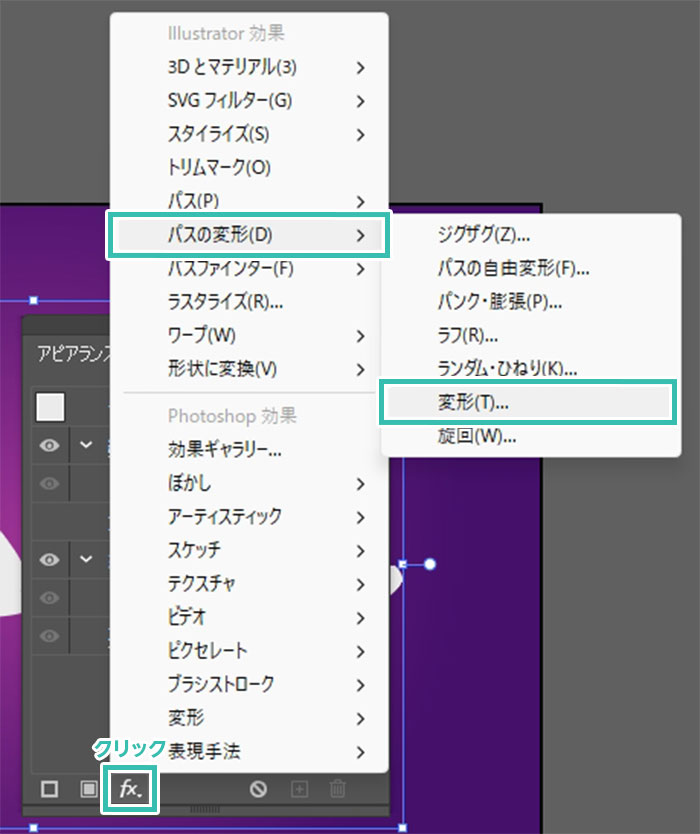Viewport: 700px width, 834px height.
Task: Choose パンク・膨張(P)... from the submenu
Action: (531, 302)
